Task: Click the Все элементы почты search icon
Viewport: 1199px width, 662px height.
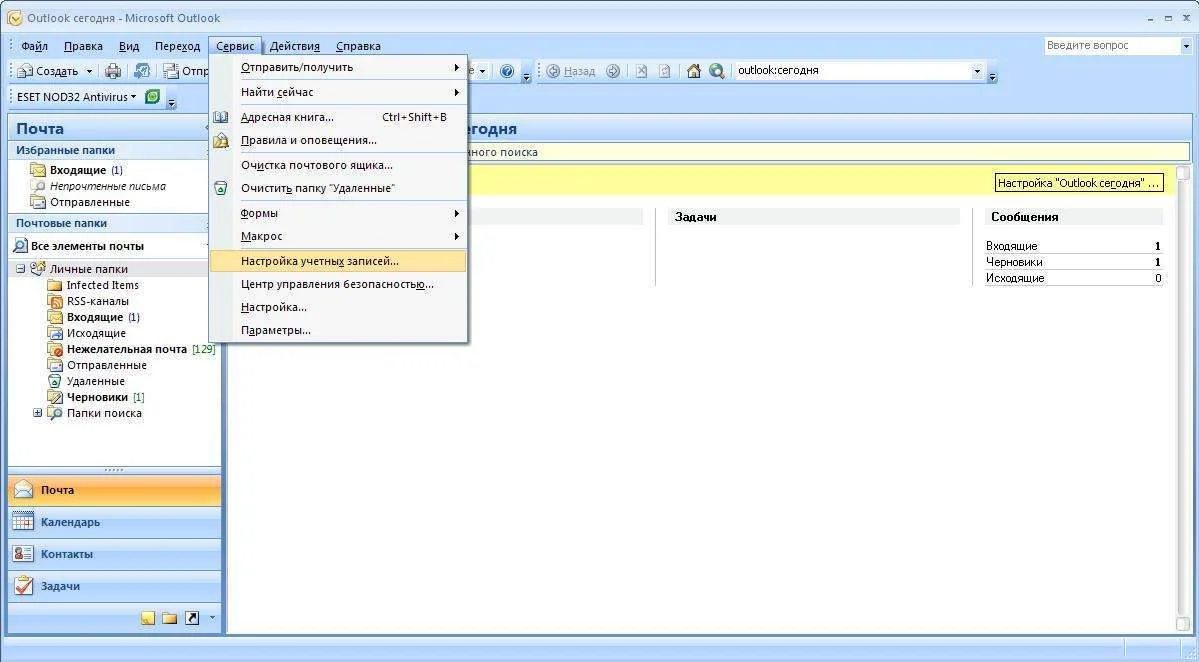Action: [21, 246]
